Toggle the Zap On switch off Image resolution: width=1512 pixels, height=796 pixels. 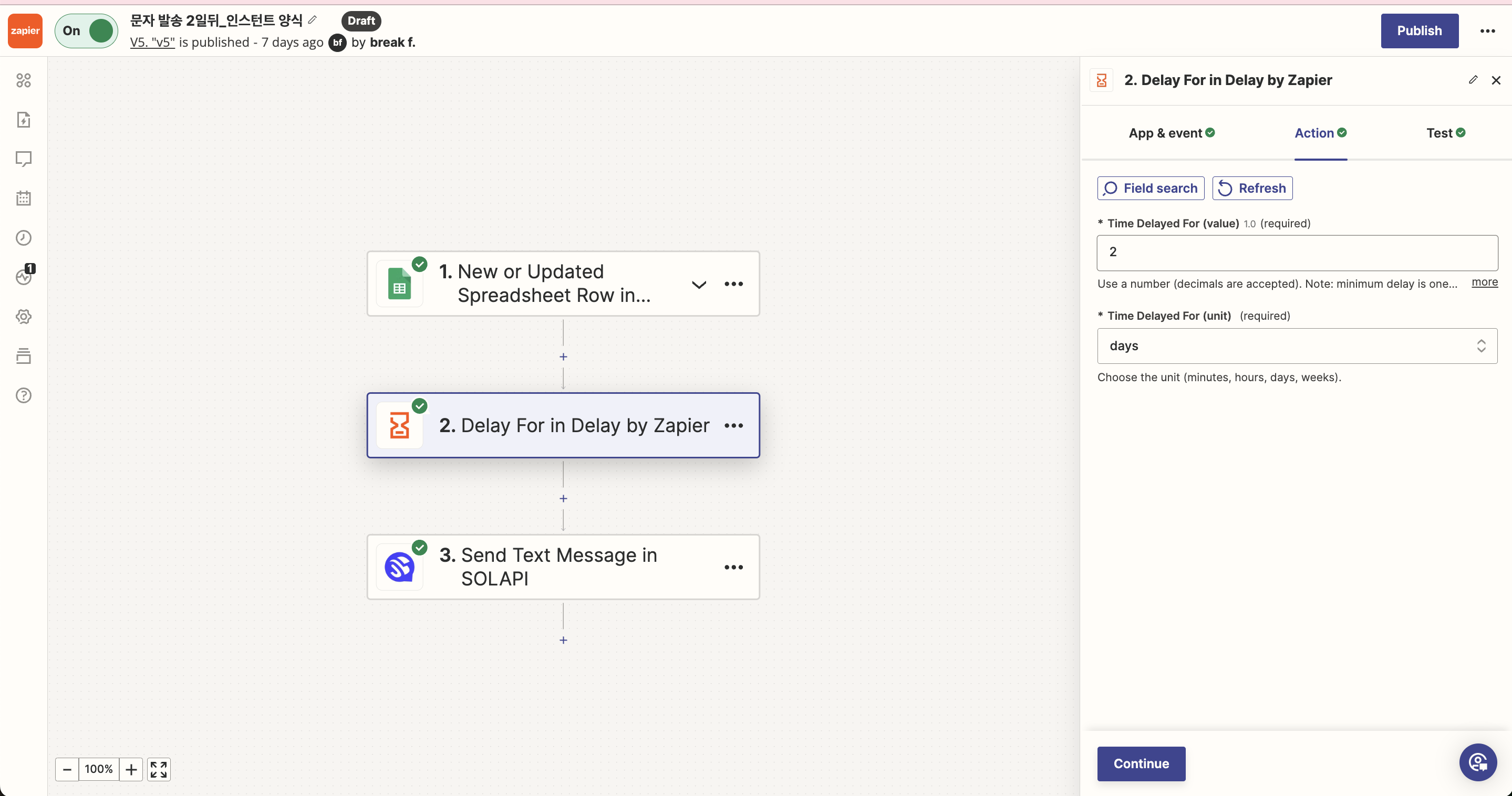tap(86, 30)
